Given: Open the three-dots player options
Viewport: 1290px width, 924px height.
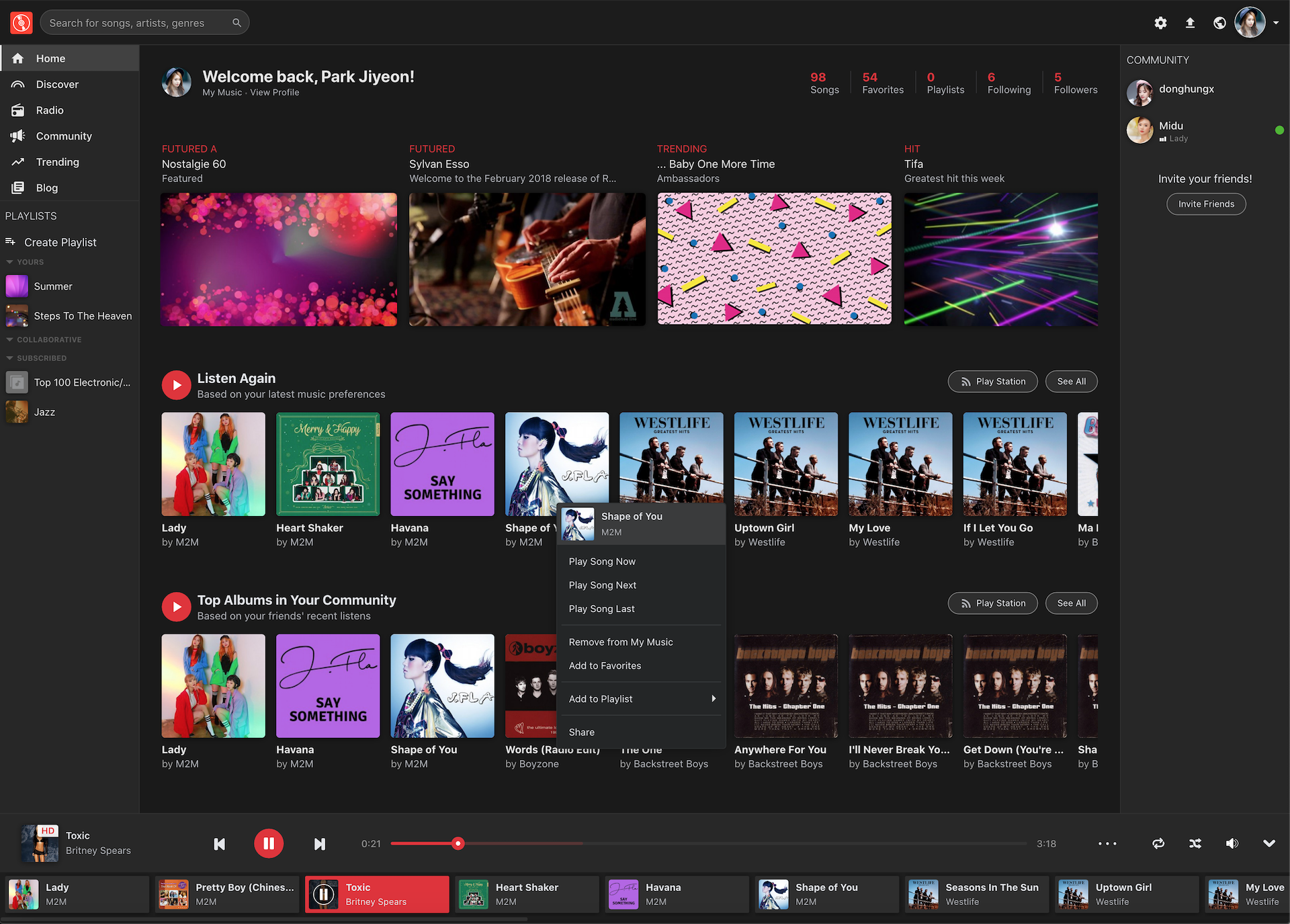Looking at the screenshot, I should click(x=1107, y=843).
